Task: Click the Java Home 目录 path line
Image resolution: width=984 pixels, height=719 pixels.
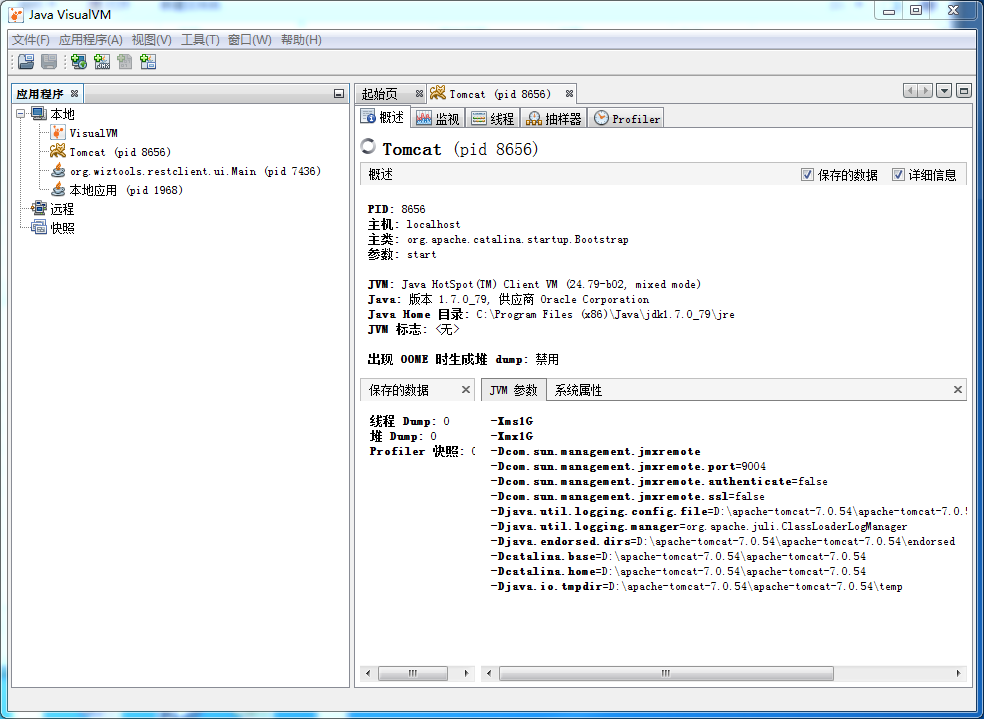Action: 551,314
